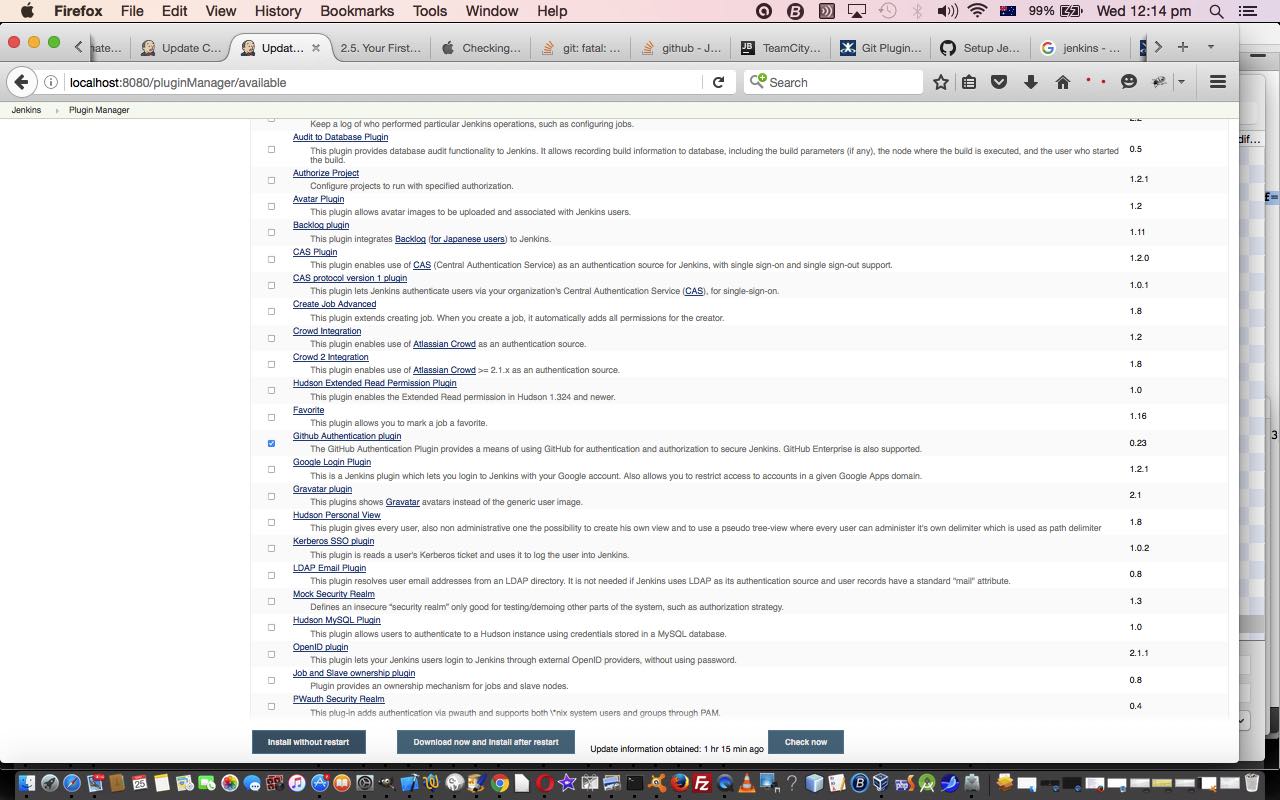Open the Tools menu
This screenshot has width=1280, height=800.
pos(430,11)
